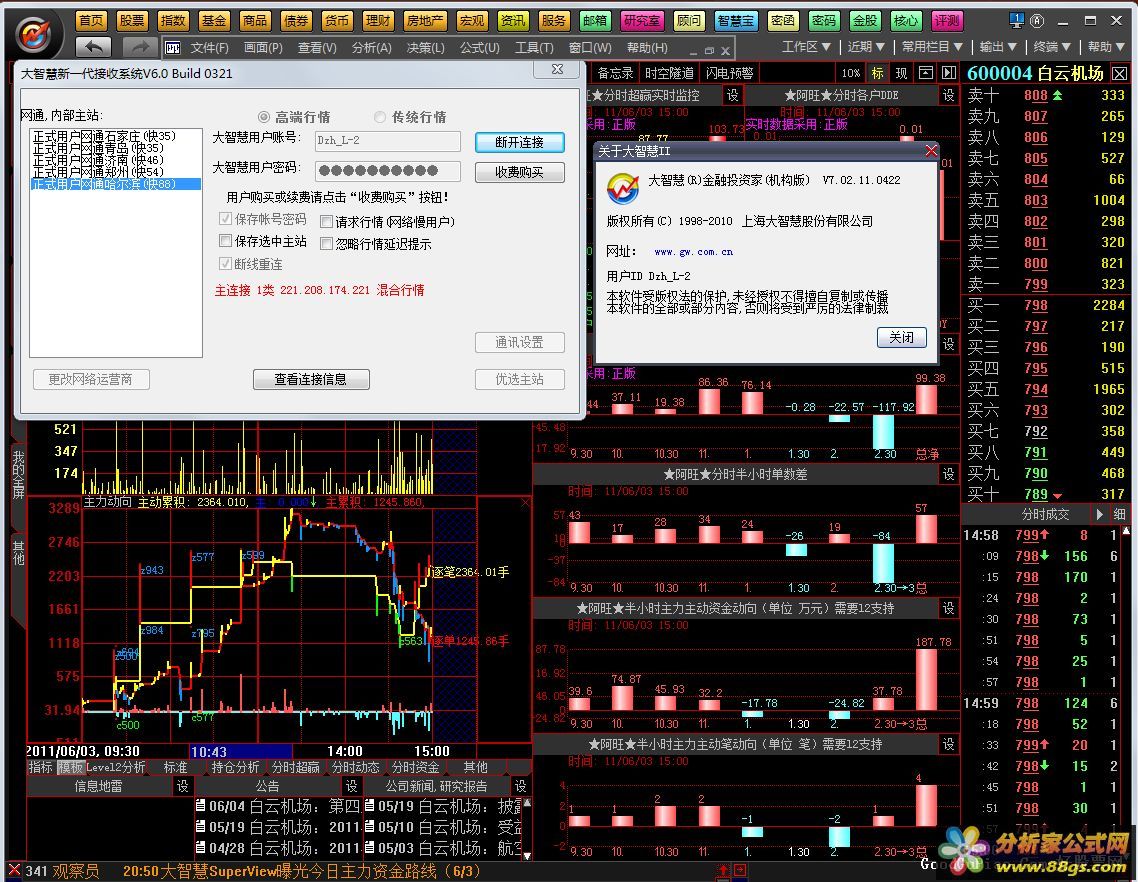Click the 大智慧 logo icon in about dialog
The height and width of the screenshot is (882, 1138).
coord(622,188)
